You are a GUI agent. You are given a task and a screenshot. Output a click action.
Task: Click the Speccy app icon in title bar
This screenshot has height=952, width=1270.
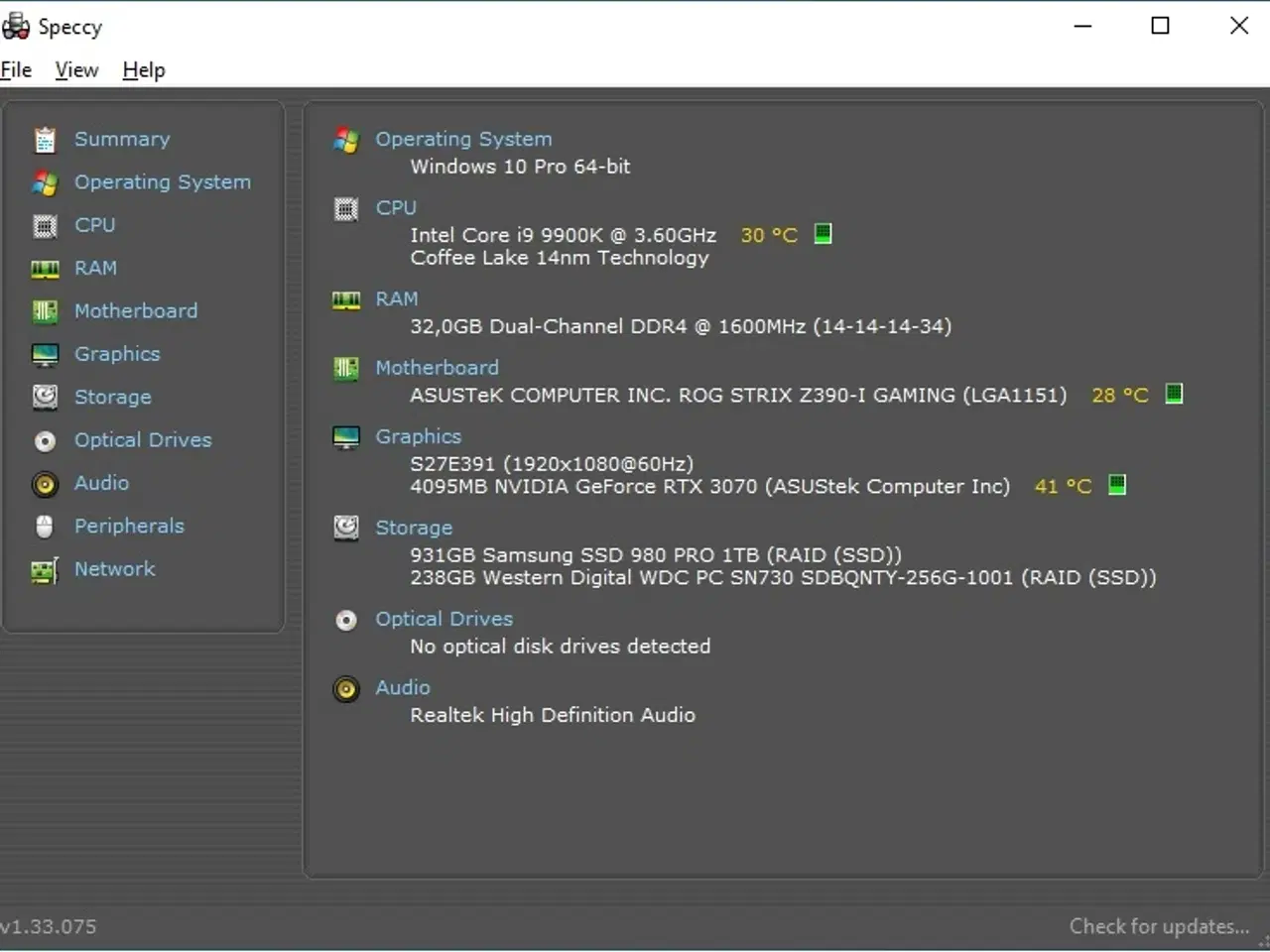[x=16, y=26]
